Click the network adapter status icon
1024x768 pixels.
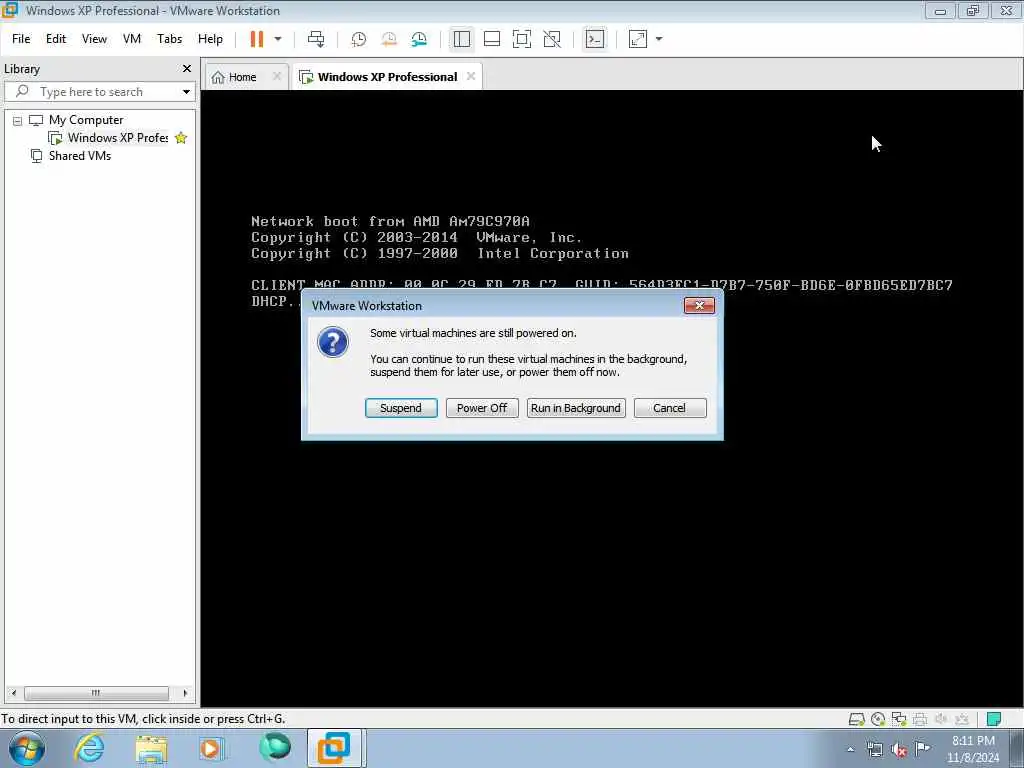coord(899,719)
